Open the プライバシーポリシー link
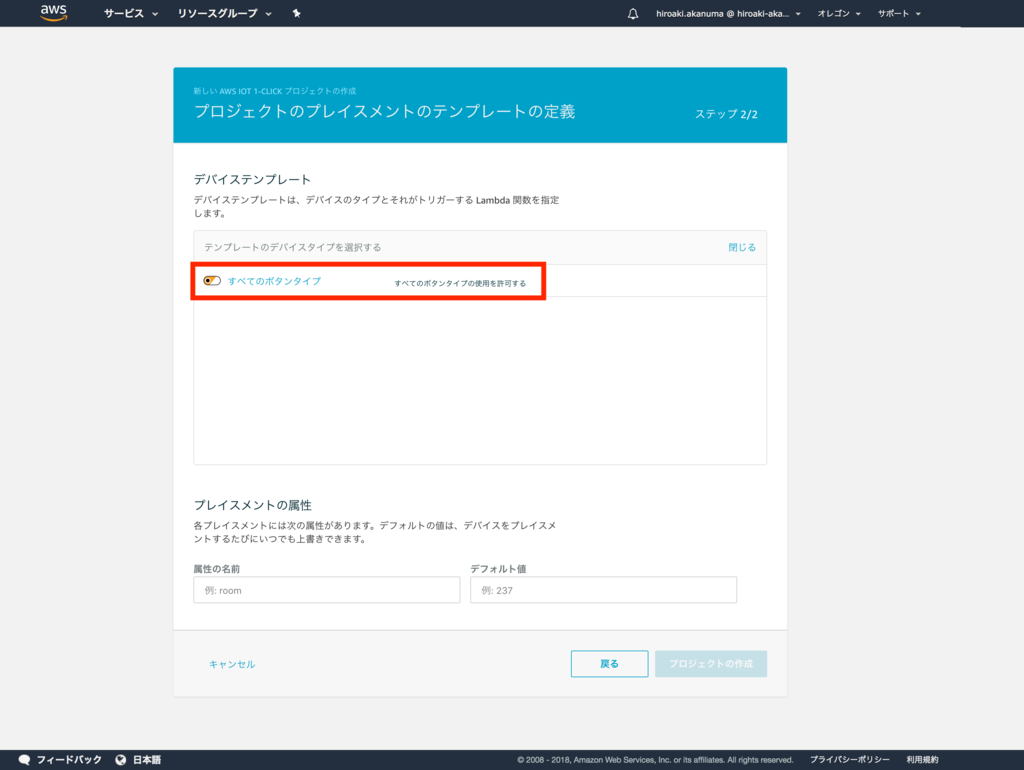 click(851, 759)
